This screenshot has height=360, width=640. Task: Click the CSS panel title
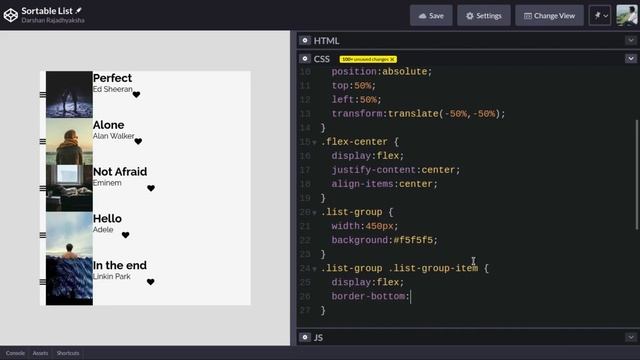322,59
